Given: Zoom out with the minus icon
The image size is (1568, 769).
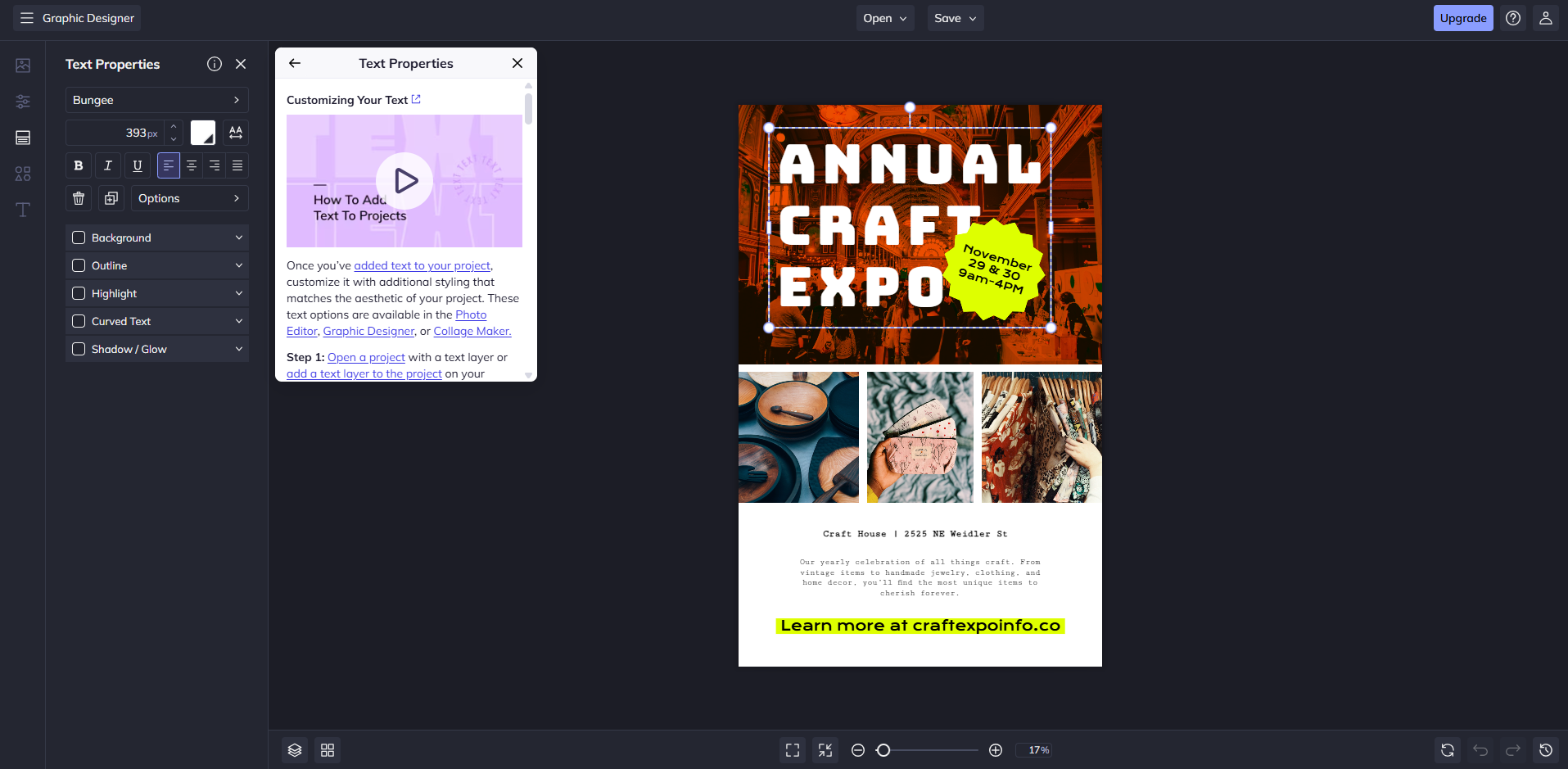Looking at the screenshot, I should 858,750.
